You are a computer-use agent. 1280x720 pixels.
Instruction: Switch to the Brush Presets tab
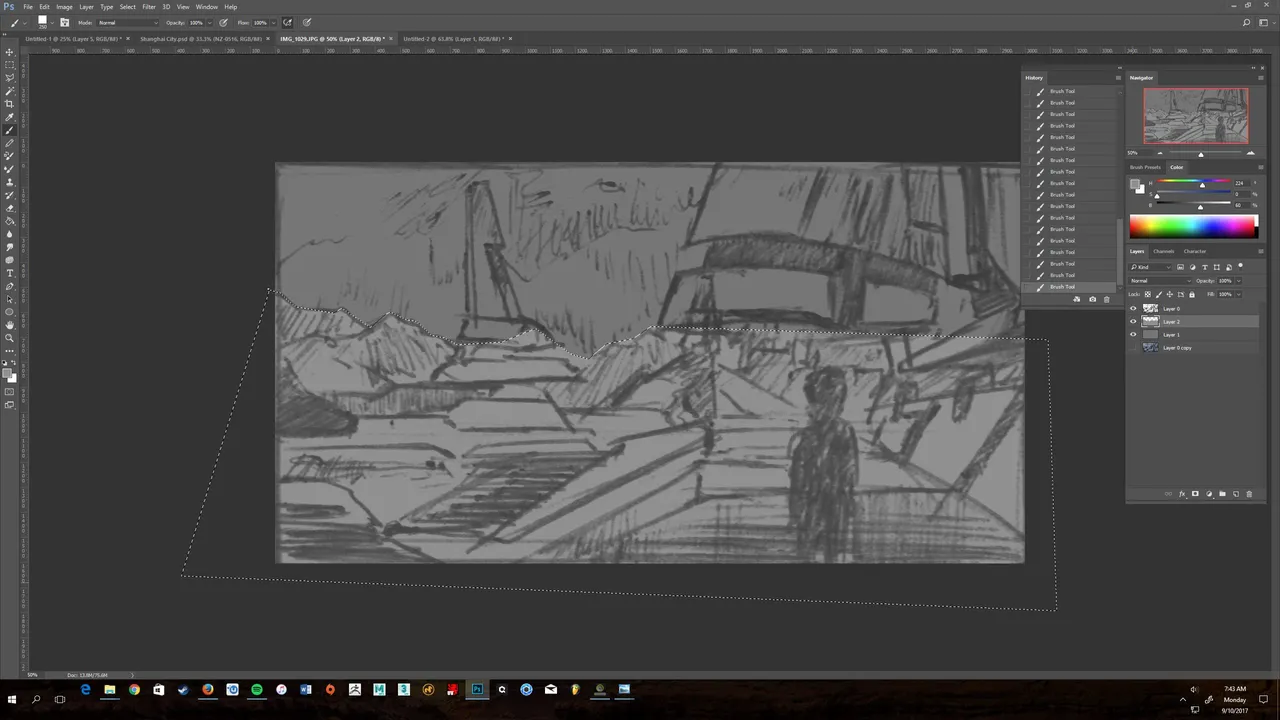coord(1146,167)
